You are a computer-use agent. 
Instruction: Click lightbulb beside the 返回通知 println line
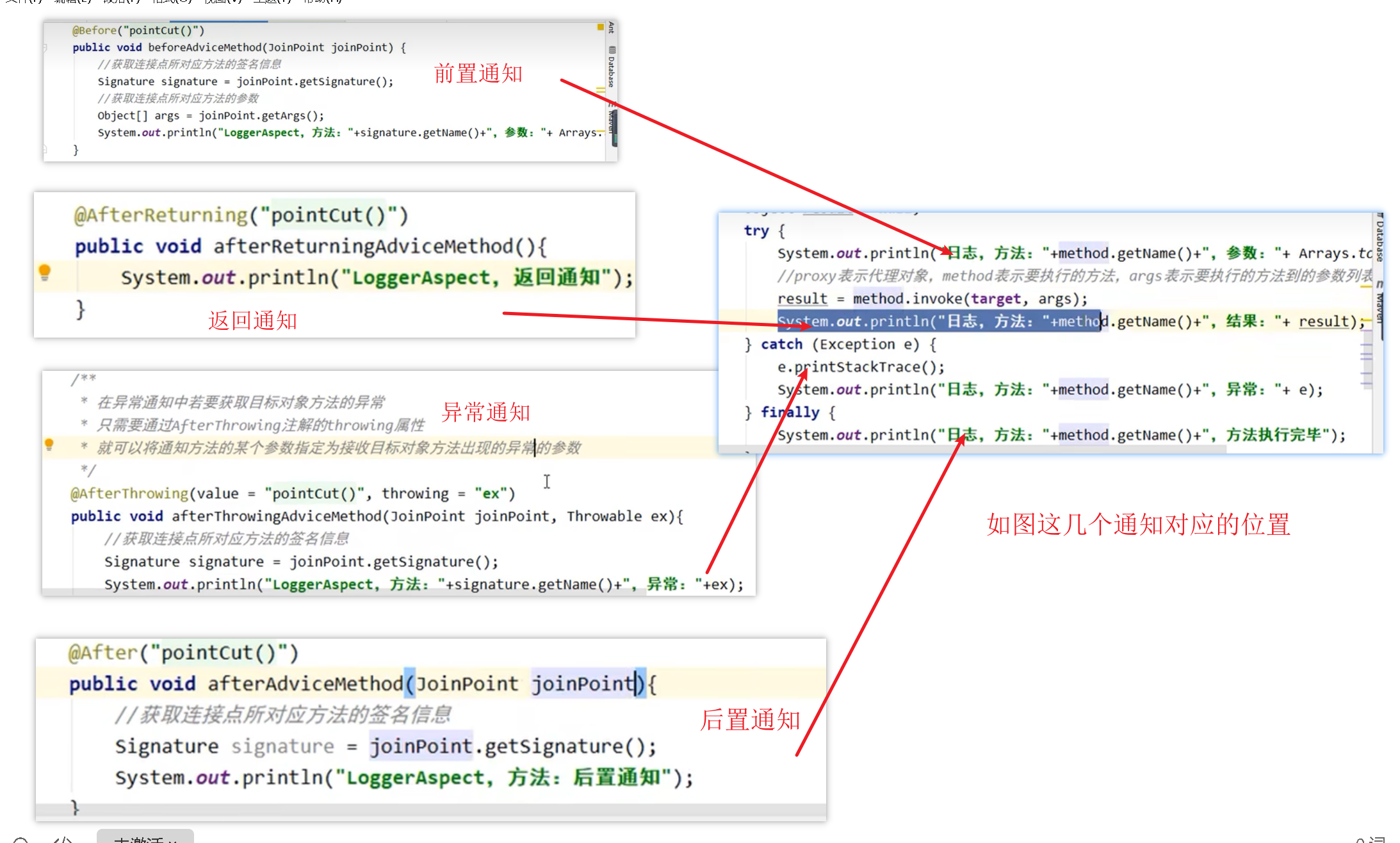(x=45, y=272)
